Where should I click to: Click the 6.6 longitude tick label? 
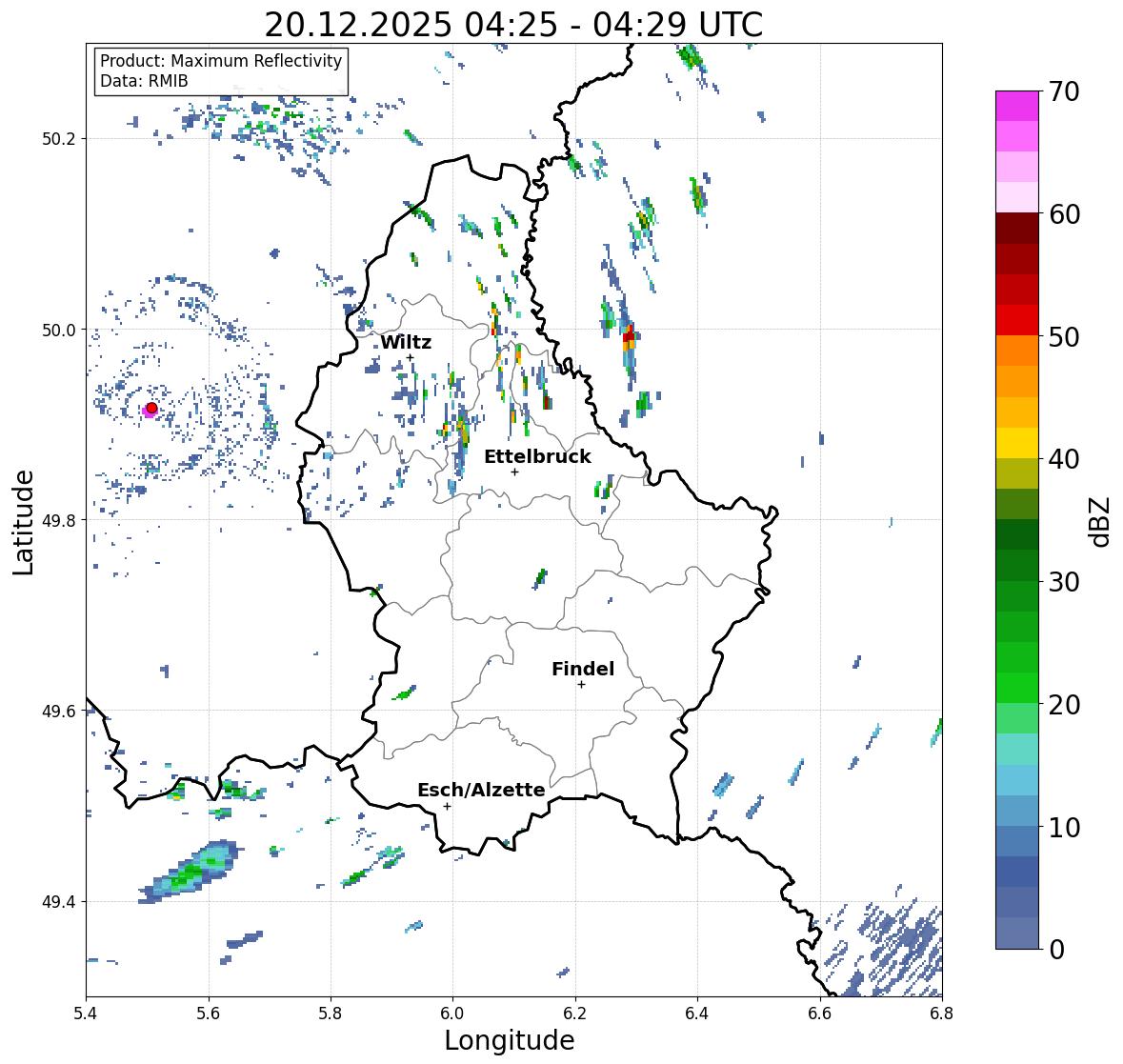click(820, 1014)
